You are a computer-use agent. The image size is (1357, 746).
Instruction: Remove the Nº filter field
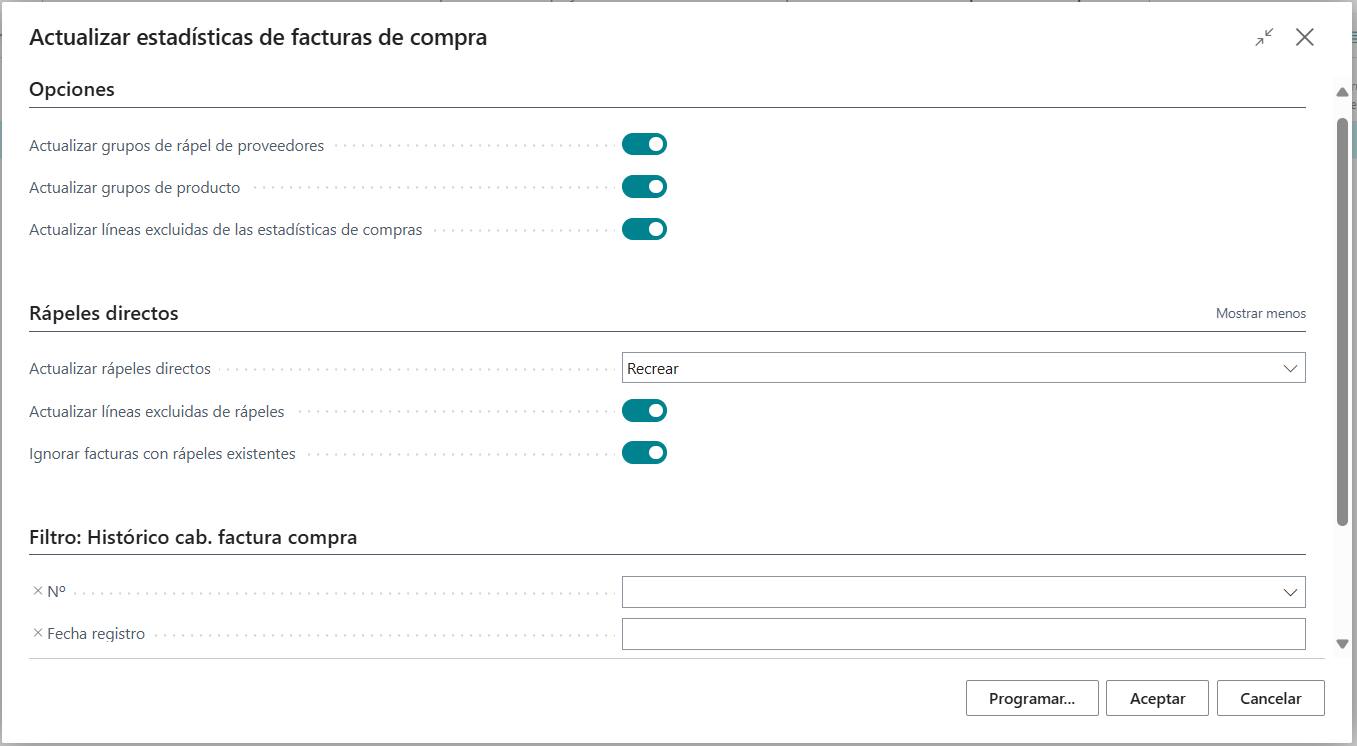tap(38, 591)
